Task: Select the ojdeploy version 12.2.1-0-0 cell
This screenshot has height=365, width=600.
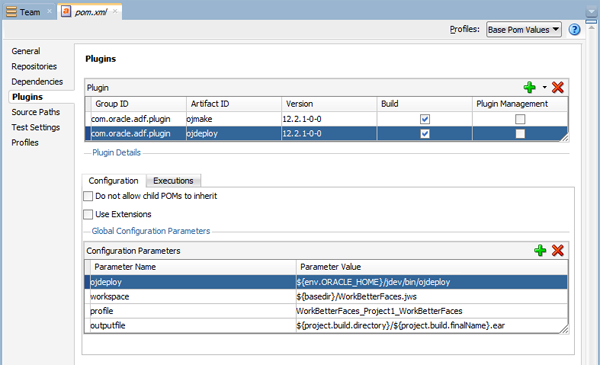Action: pos(329,134)
